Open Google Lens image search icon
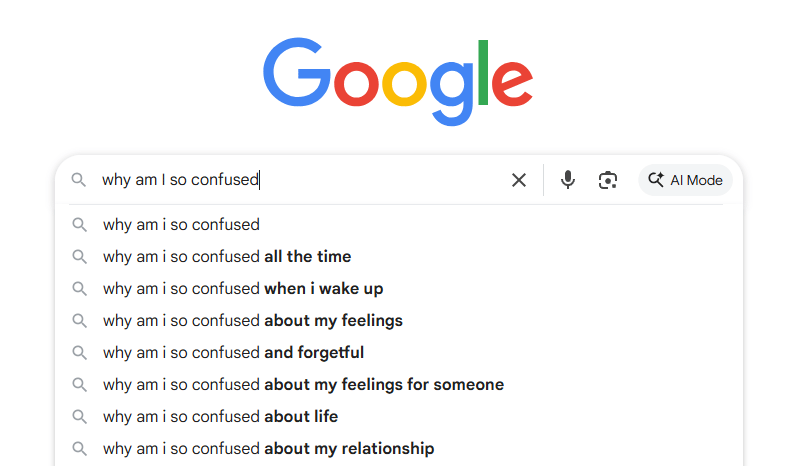 607,180
